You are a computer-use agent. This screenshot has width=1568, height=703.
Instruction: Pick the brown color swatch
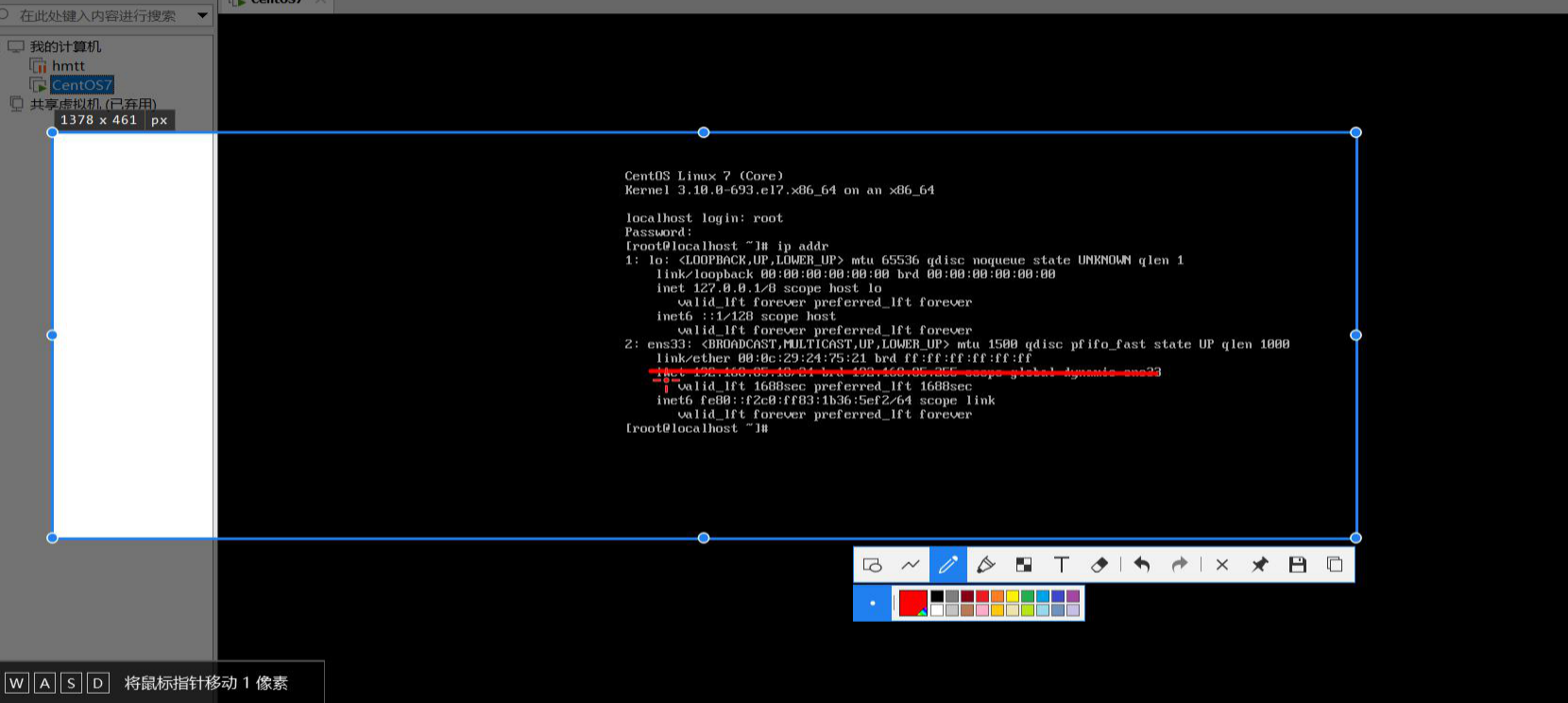(967, 610)
